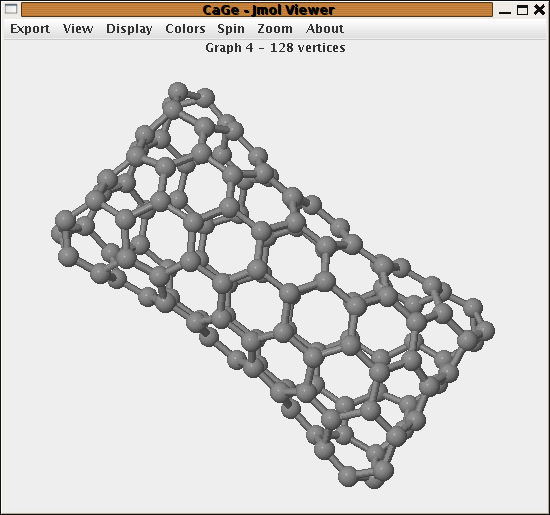Click the orange CaGe - Jmol Viewer title bar

257,10
